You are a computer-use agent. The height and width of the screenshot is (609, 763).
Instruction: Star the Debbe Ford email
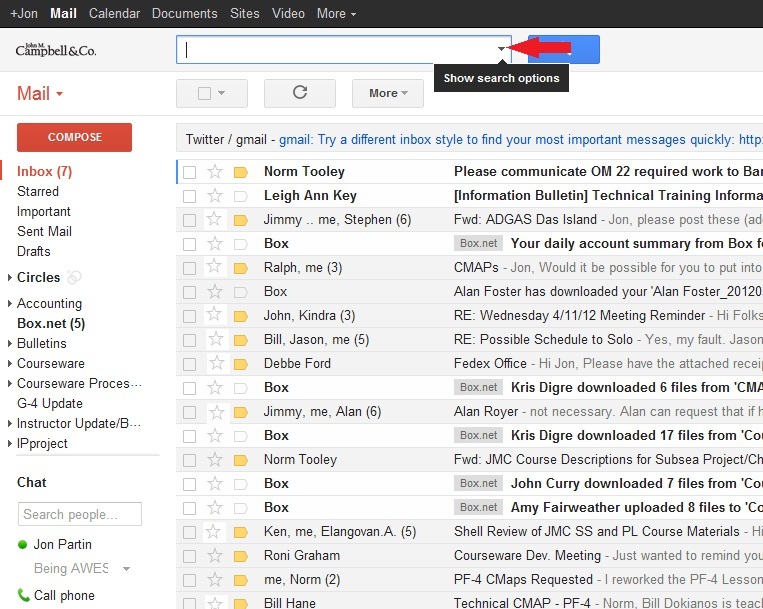217,363
